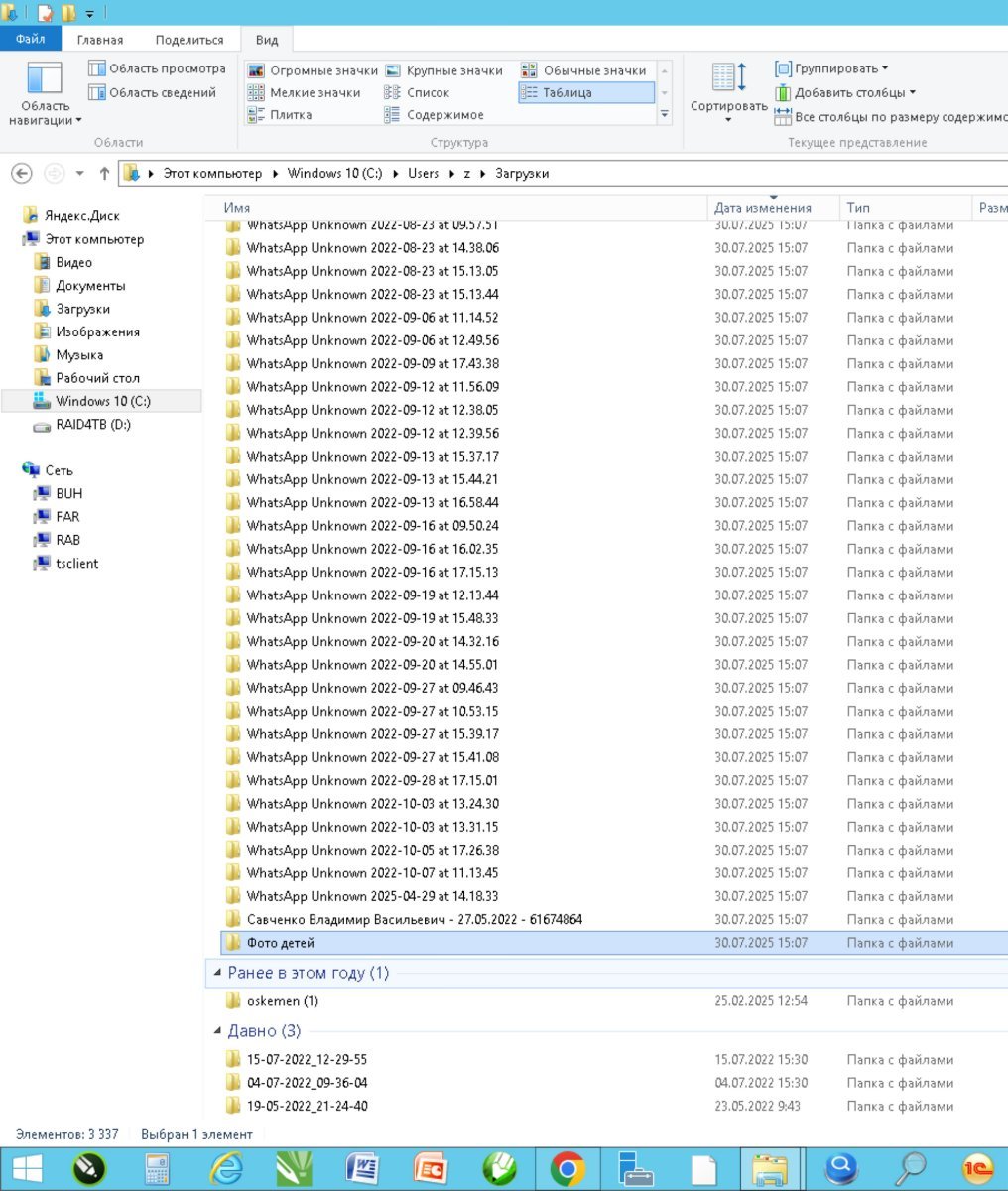
Task: Open the Область навигации pane button
Action: tap(45, 94)
